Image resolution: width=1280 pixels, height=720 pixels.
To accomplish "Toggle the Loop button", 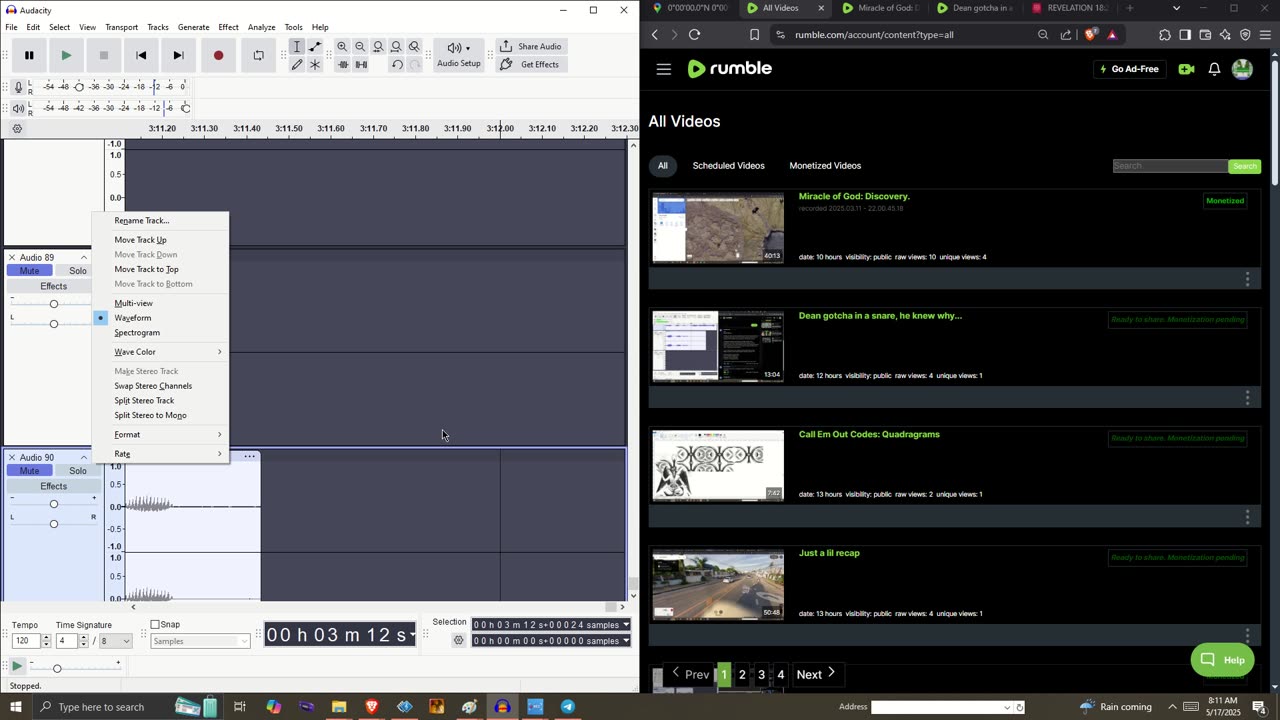I will coord(258,55).
